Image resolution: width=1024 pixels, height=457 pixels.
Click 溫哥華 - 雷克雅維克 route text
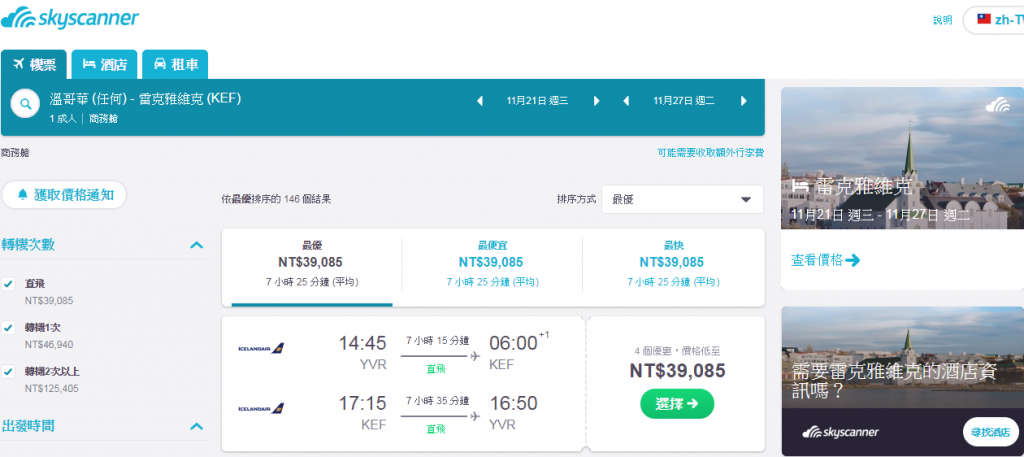[x=146, y=99]
